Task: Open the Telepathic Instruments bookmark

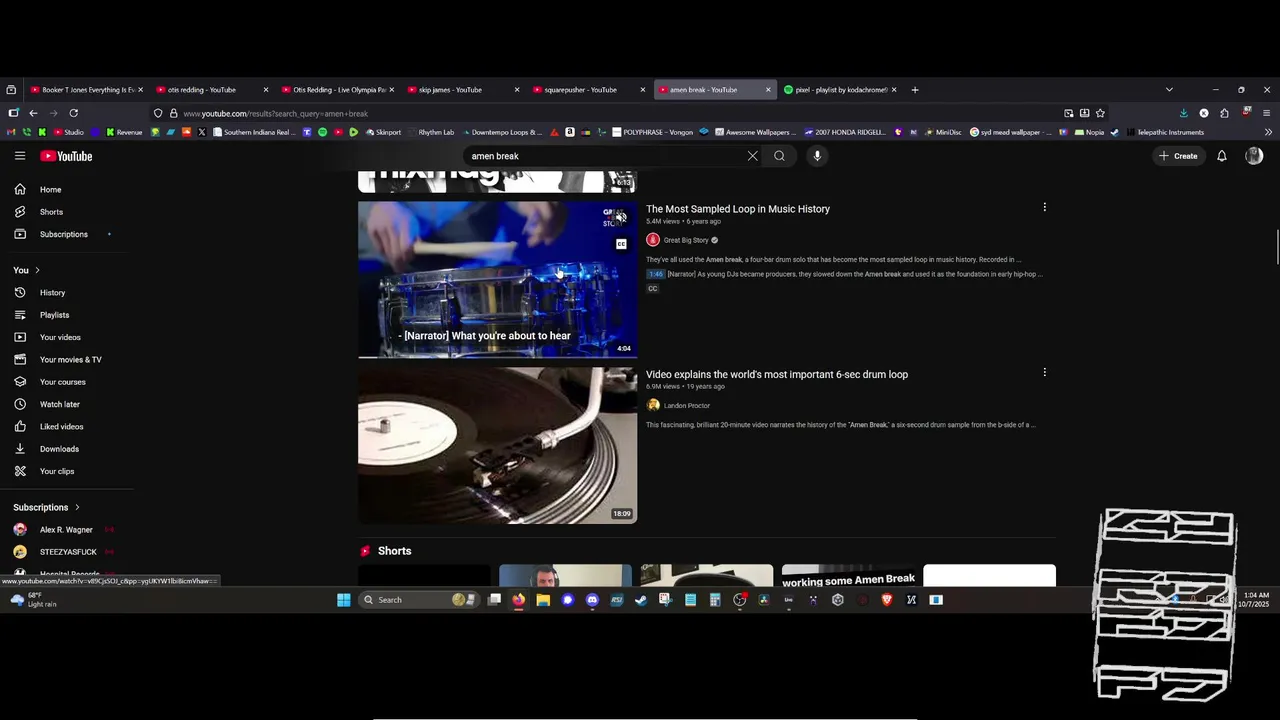Action: coord(1164,132)
